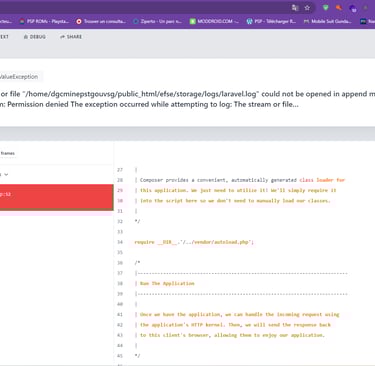This screenshot has height=366, width=375.
Task: Open the purple round extension icon
Action: click(x=353, y=8)
